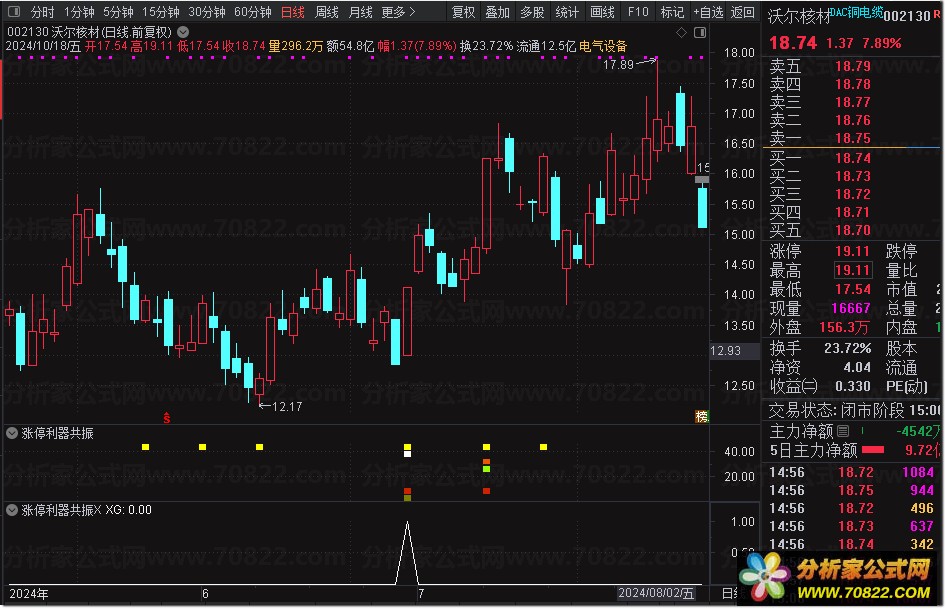Click the 2024/08/02/五 date label on time axis
947x609 pixels.
[655, 593]
